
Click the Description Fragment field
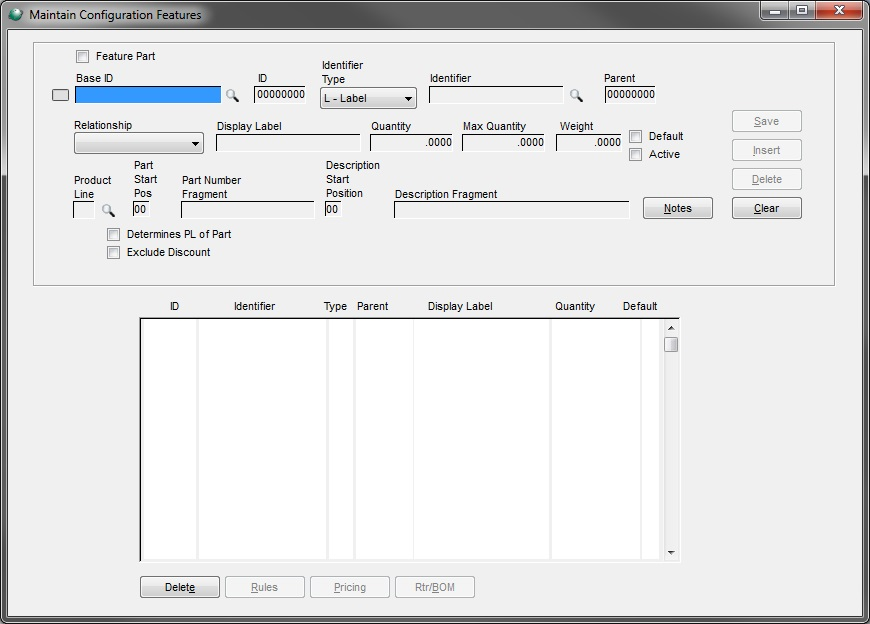pos(512,210)
